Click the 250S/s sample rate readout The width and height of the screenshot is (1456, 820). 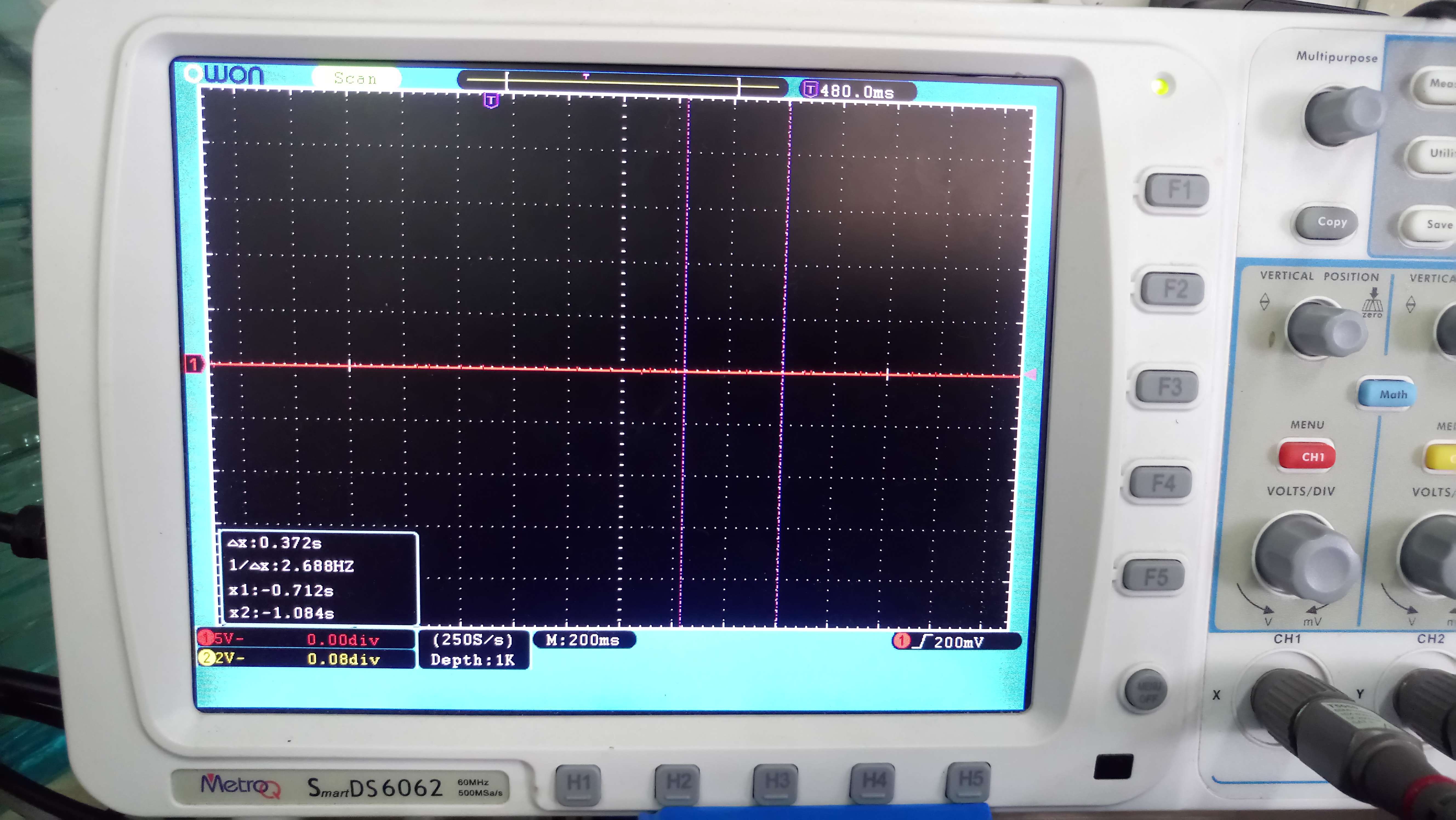[473, 640]
